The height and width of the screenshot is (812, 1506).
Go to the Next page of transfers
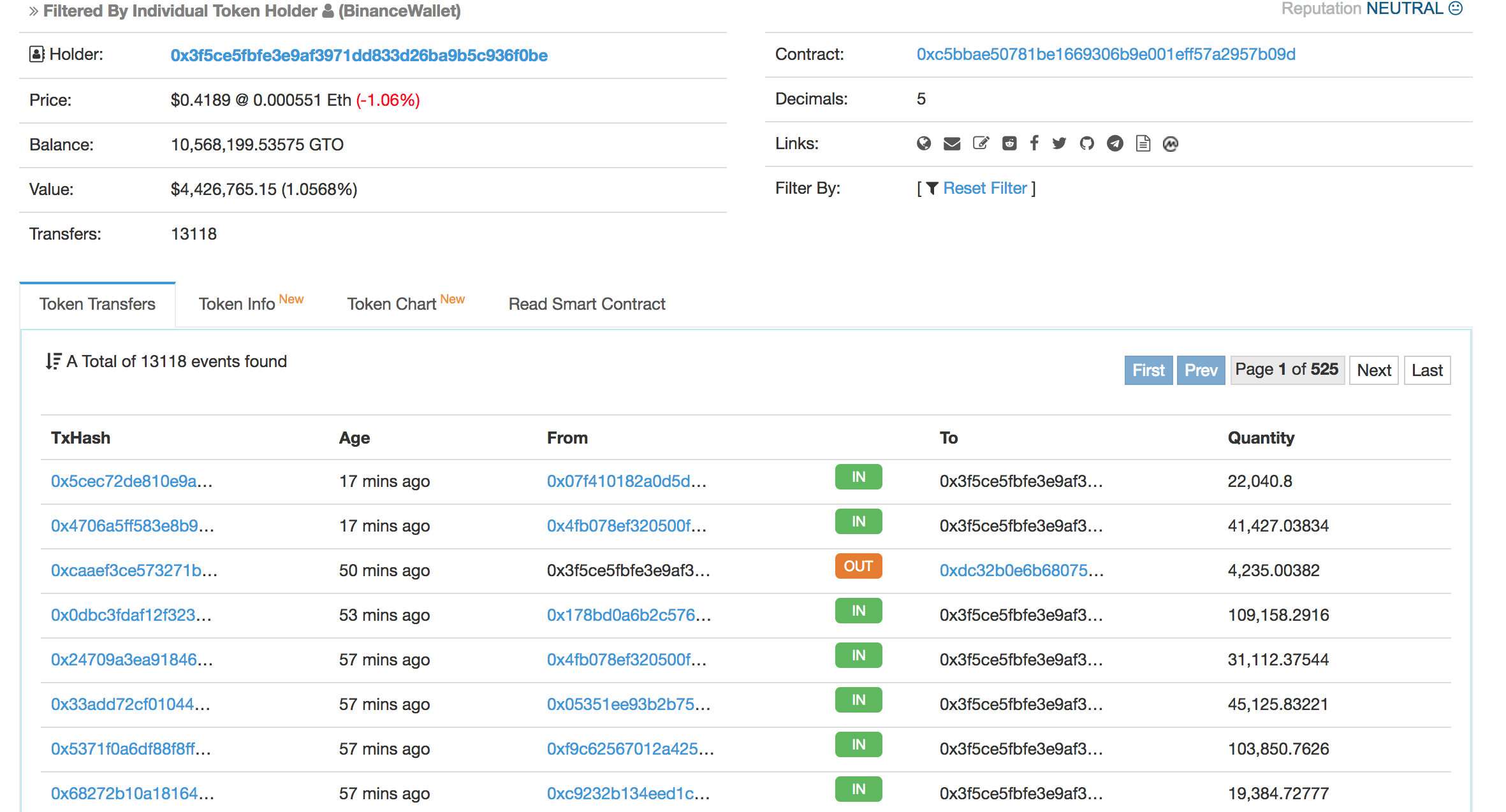click(x=1373, y=370)
